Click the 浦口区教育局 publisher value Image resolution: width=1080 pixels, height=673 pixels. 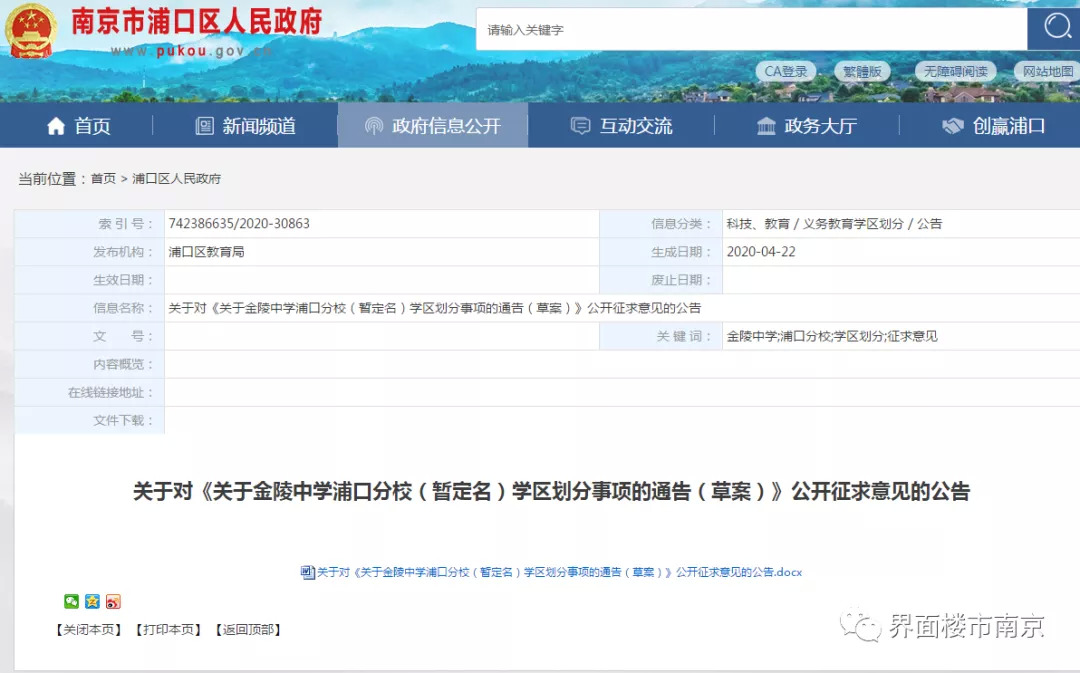click(x=207, y=252)
